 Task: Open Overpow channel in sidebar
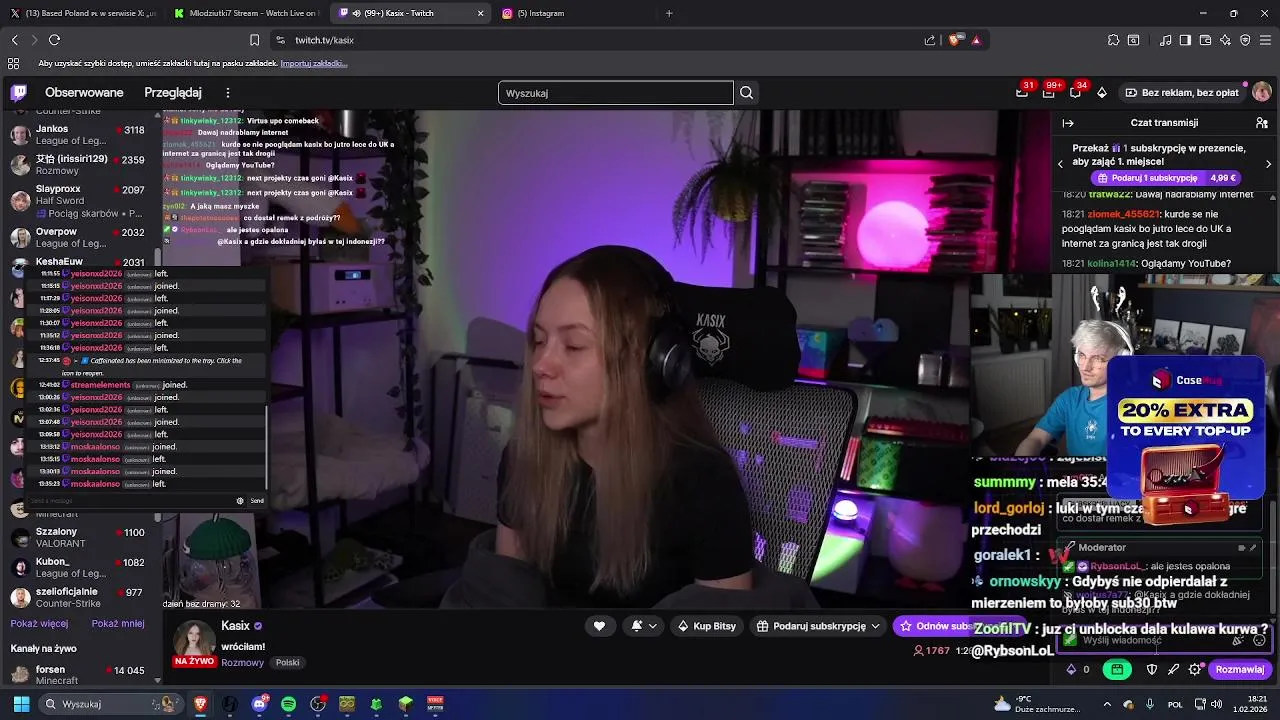point(80,238)
